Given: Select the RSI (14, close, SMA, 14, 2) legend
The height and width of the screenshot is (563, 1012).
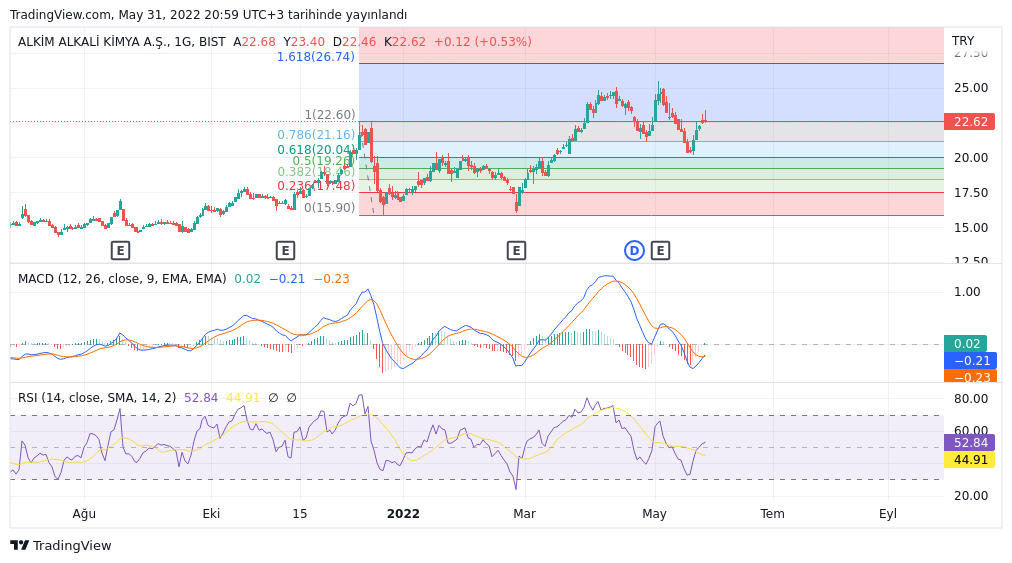Looking at the screenshot, I should point(97,398).
